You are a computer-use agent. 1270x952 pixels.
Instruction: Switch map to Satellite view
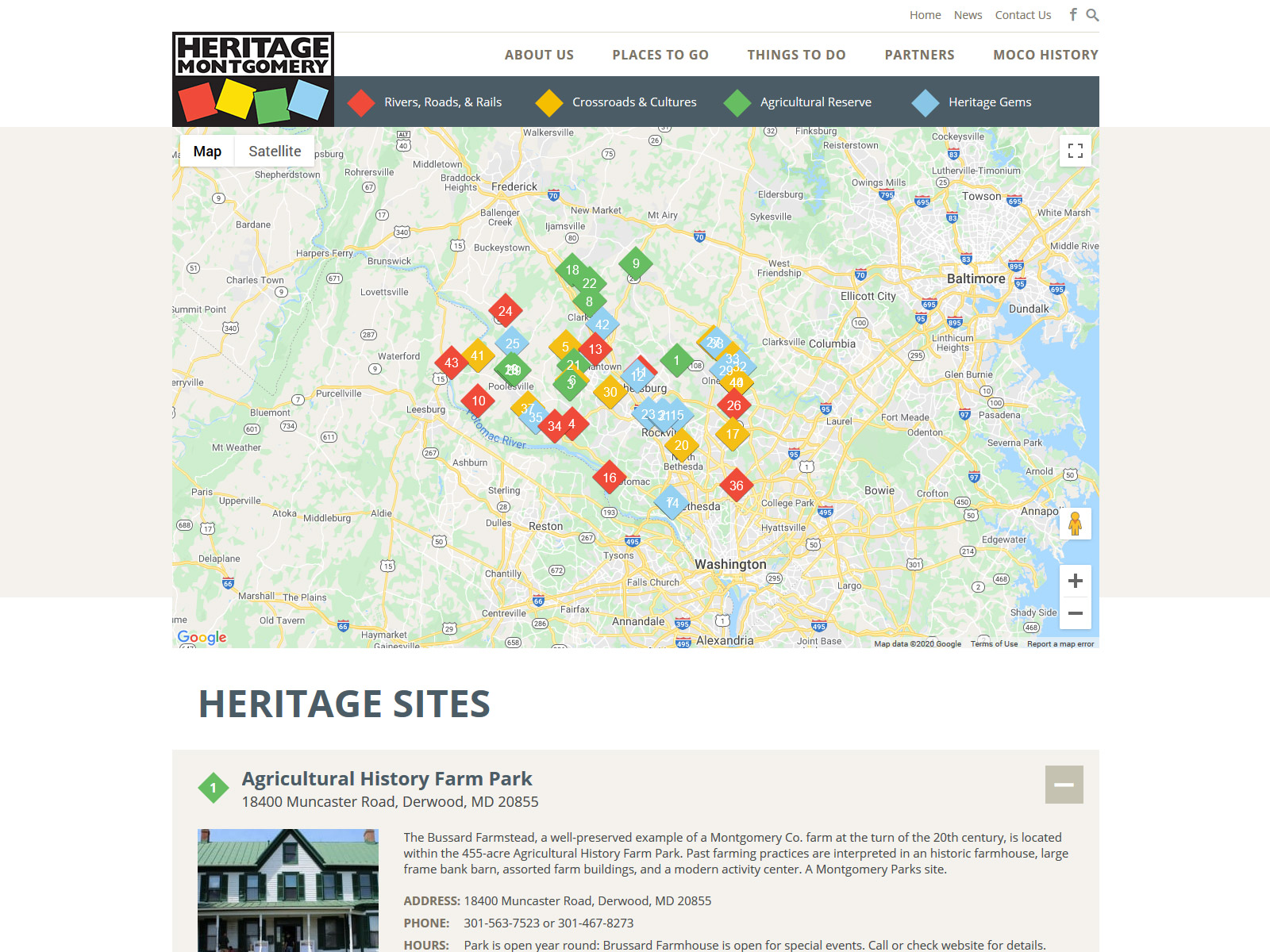(275, 151)
